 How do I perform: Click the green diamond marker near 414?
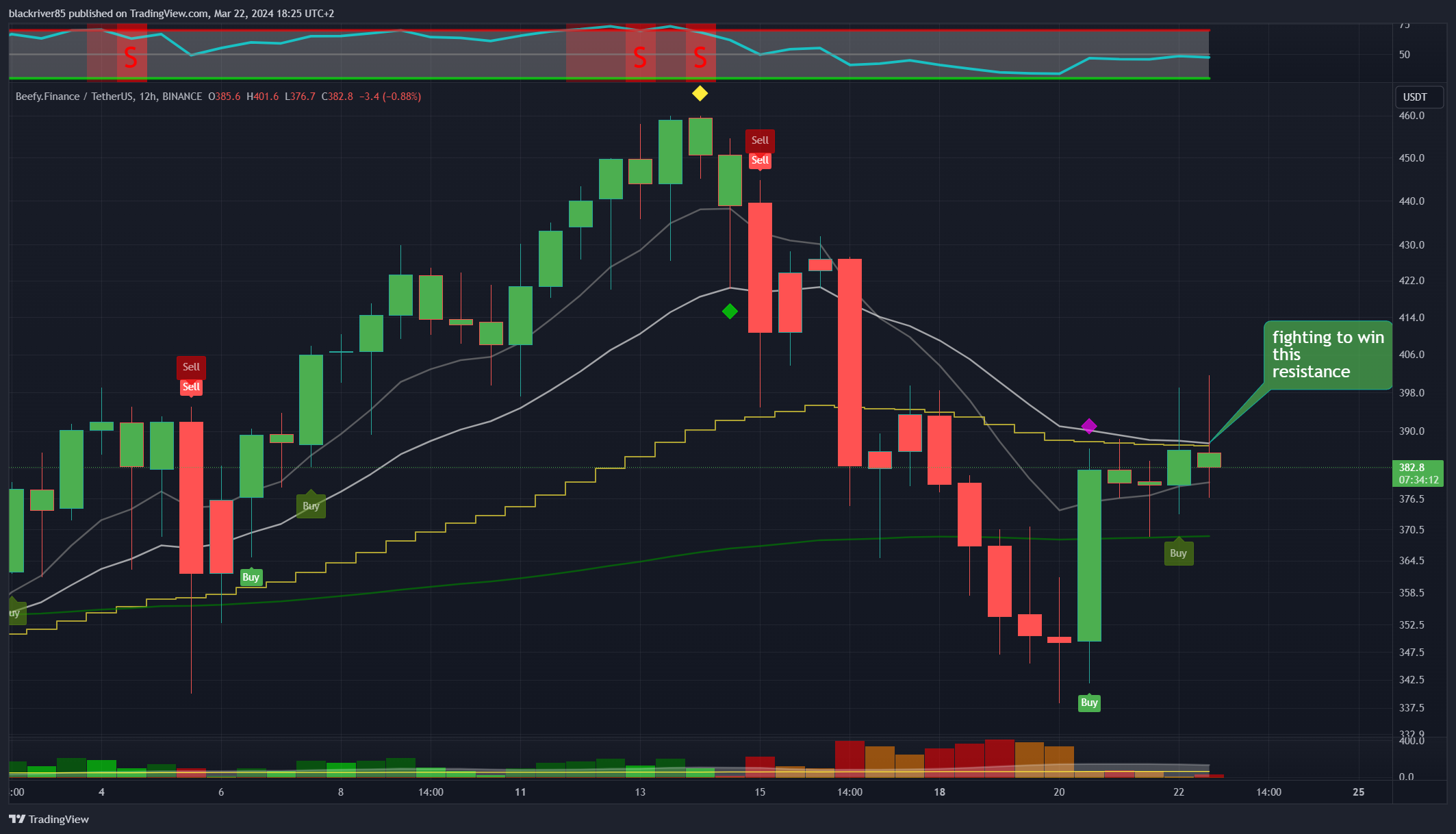click(x=730, y=312)
